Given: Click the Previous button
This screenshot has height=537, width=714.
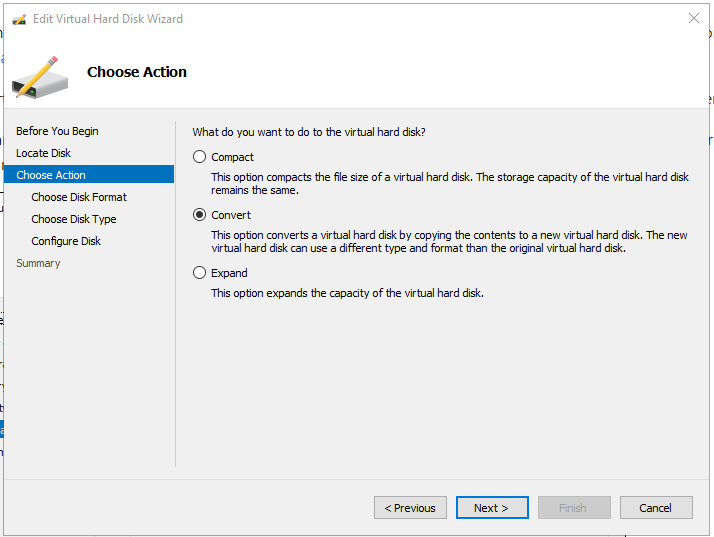Looking at the screenshot, I should pyautogui.click(x=410, y=507).
